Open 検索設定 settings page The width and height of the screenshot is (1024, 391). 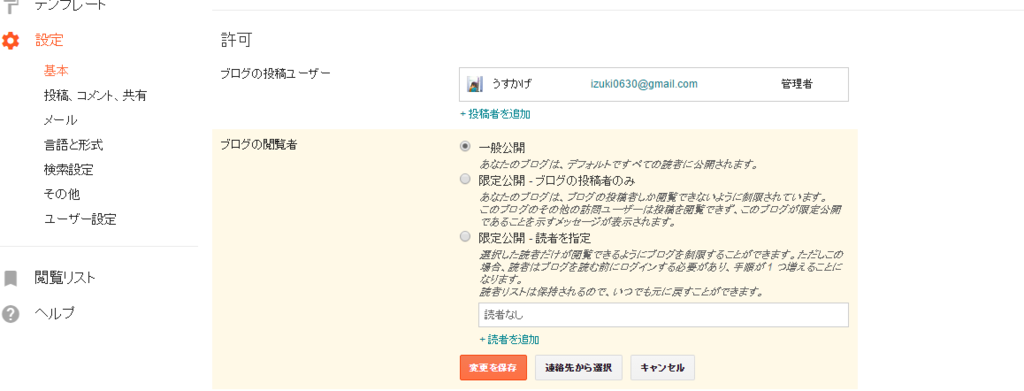(69, 170)
